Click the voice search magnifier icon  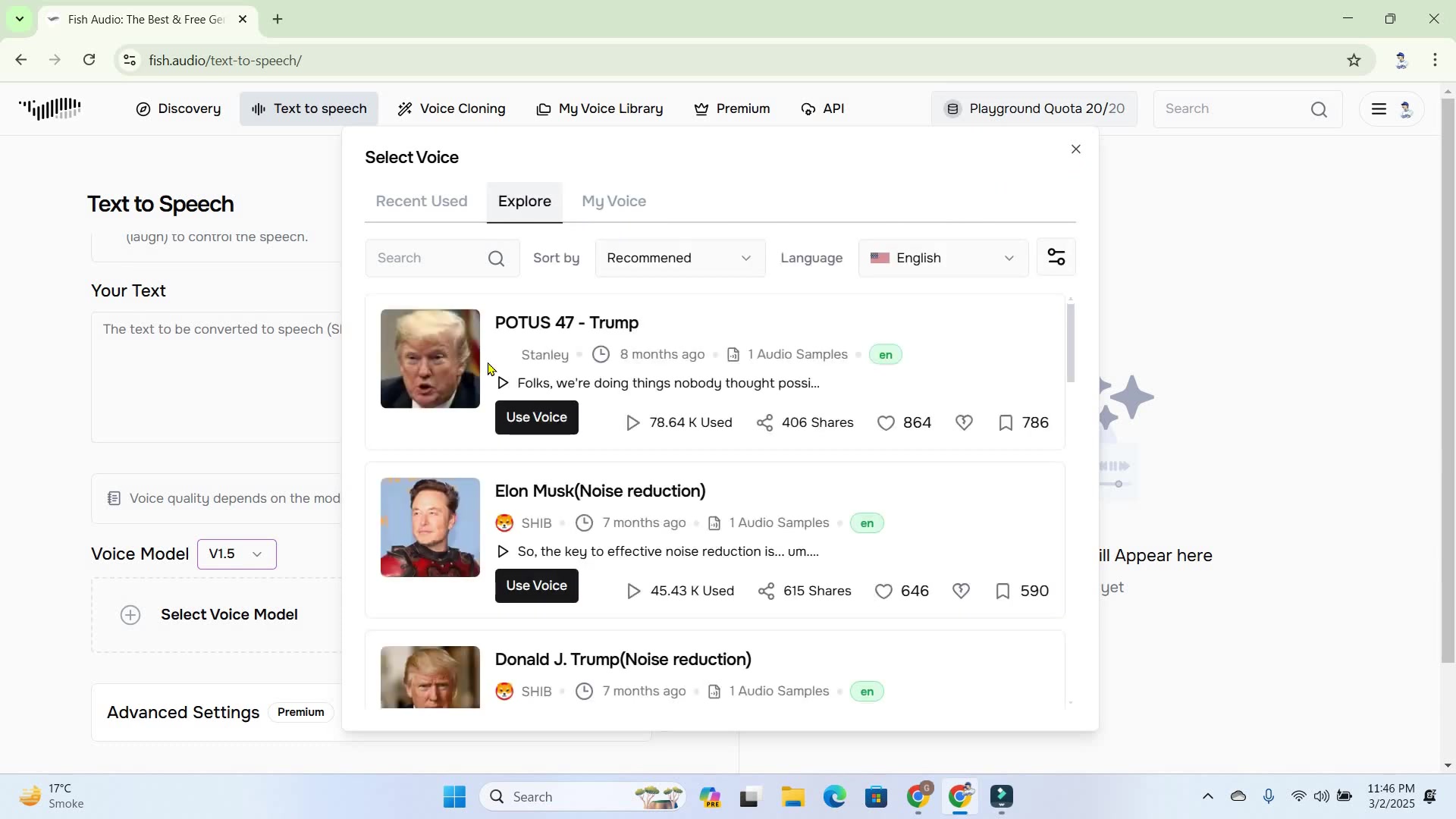coord(497,259)
